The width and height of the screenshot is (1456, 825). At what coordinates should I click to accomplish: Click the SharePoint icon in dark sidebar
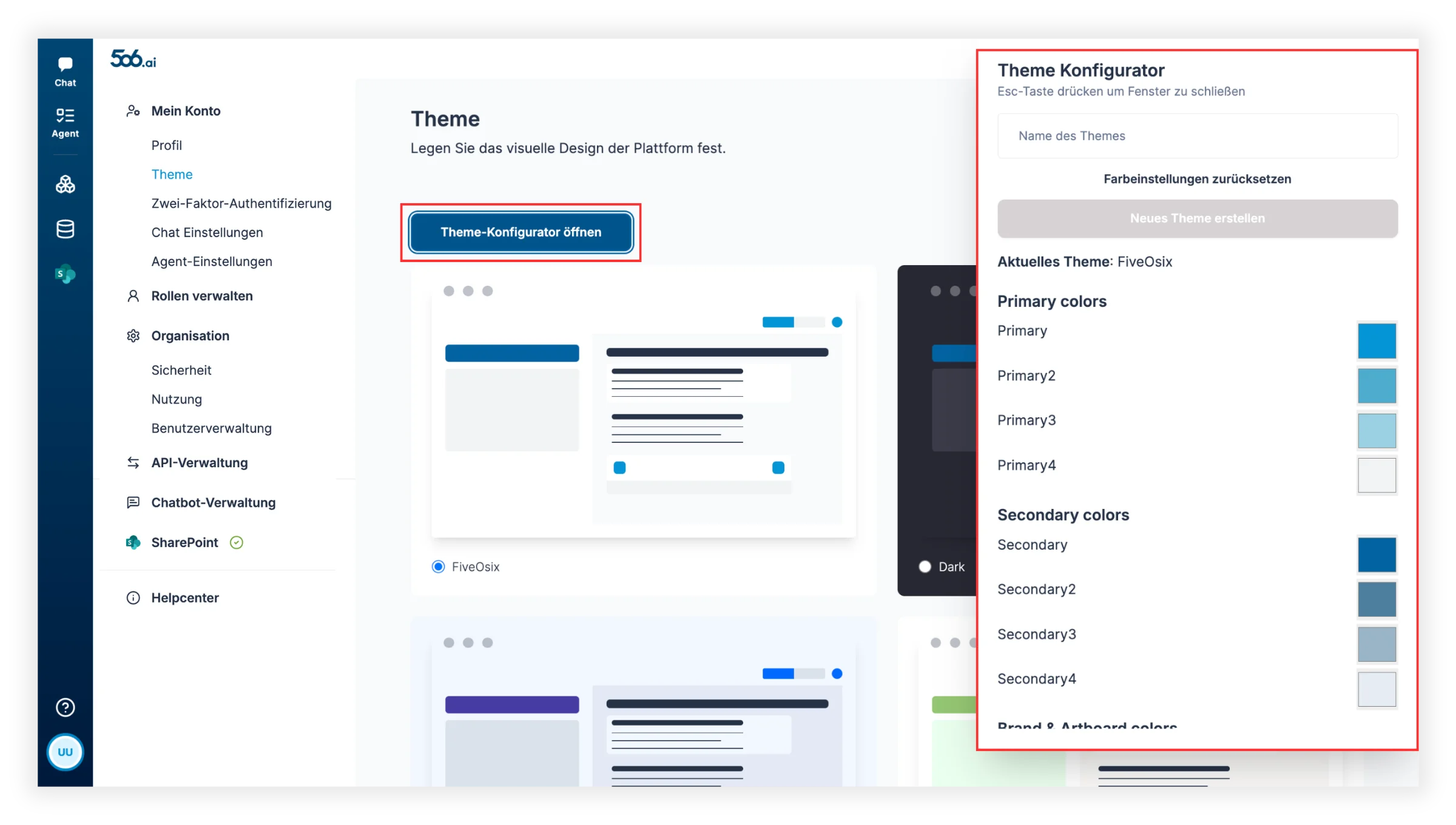(x=65, y=274)
